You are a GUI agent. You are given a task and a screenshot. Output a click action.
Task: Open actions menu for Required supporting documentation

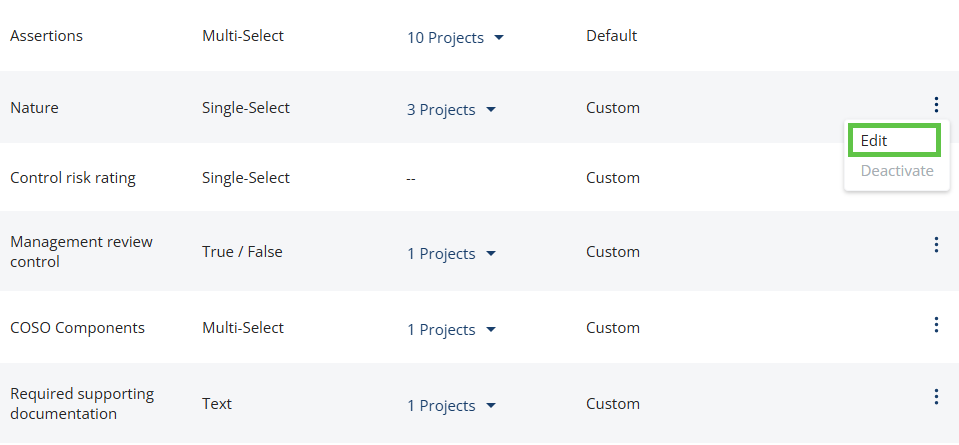(936, 397)
